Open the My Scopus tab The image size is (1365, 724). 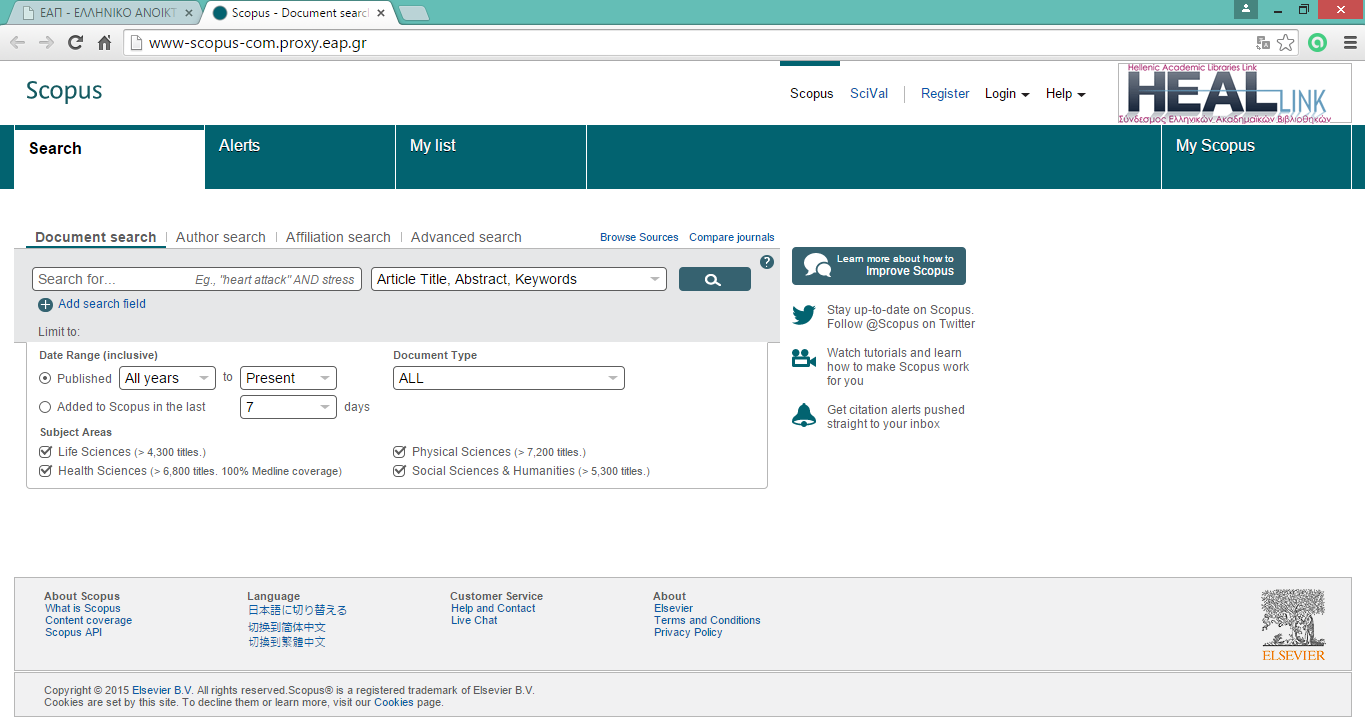[x=1256, y=157]
